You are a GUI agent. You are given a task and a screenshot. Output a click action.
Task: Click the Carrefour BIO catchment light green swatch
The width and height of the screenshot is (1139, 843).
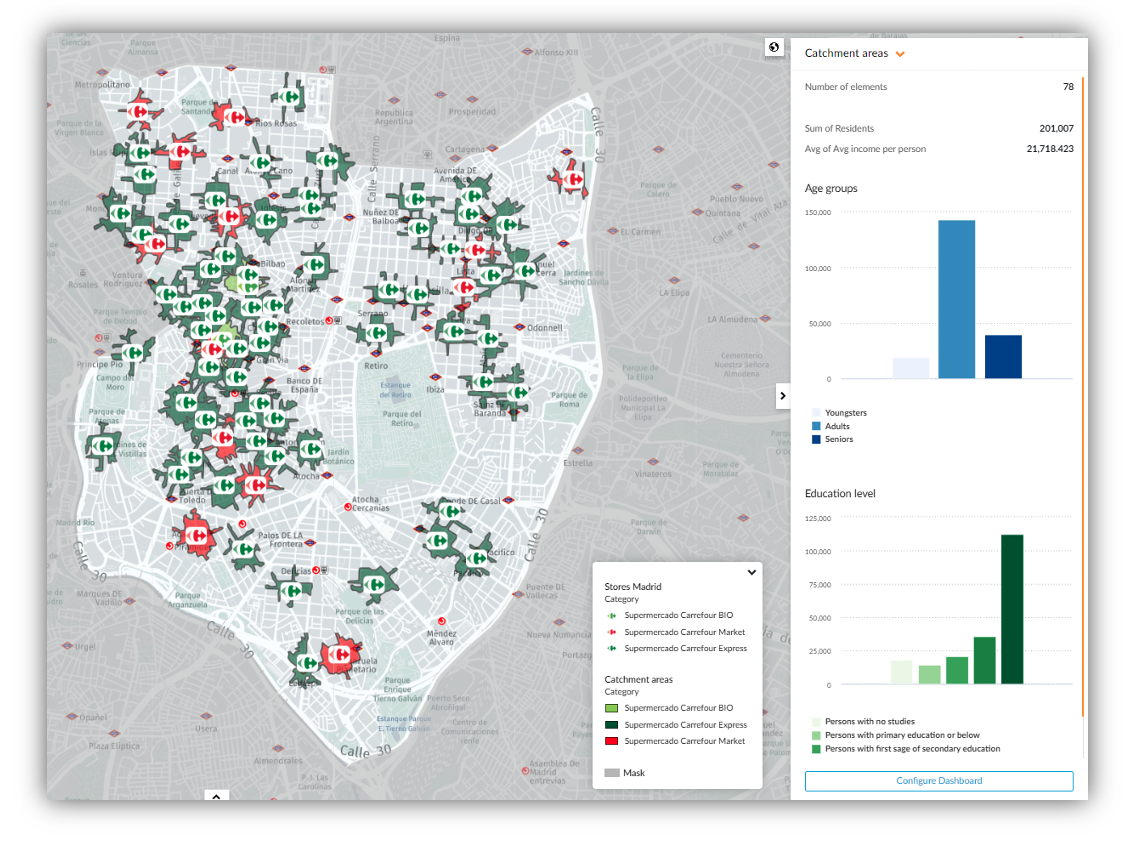pyautogui.click(x=612, y=708)
